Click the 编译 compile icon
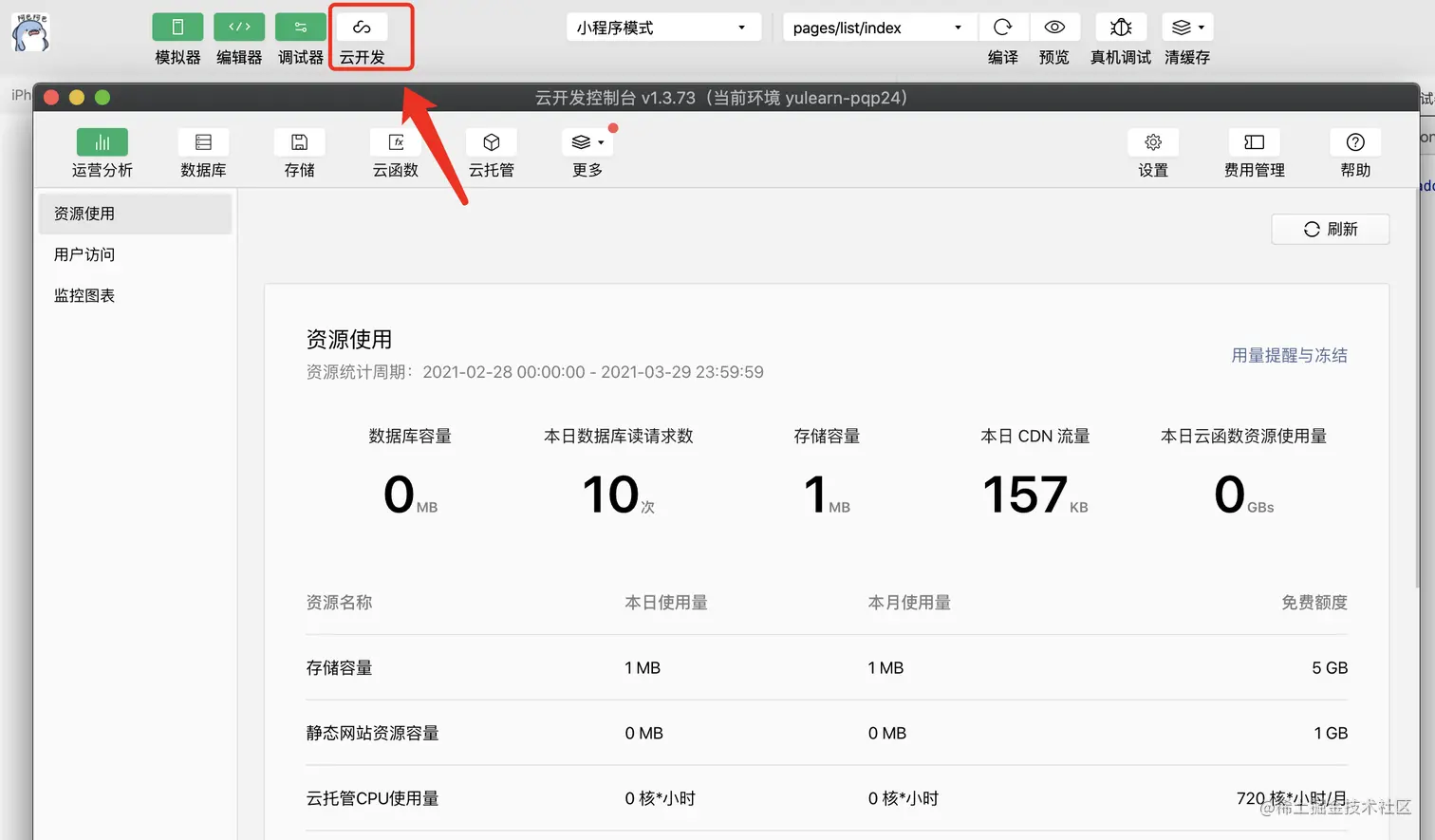The width and height of the screenshot is (1435, 840). (1003, 28)
